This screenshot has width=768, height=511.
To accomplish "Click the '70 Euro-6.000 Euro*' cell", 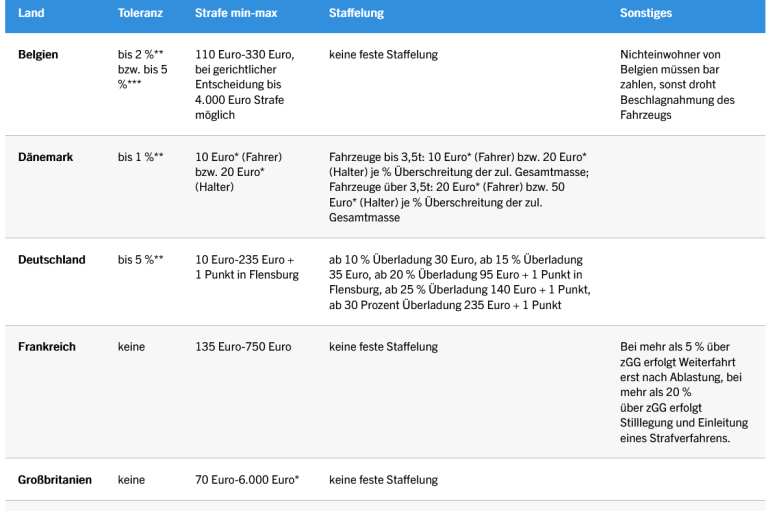I will pyautogui.click(x=247, y=480).
